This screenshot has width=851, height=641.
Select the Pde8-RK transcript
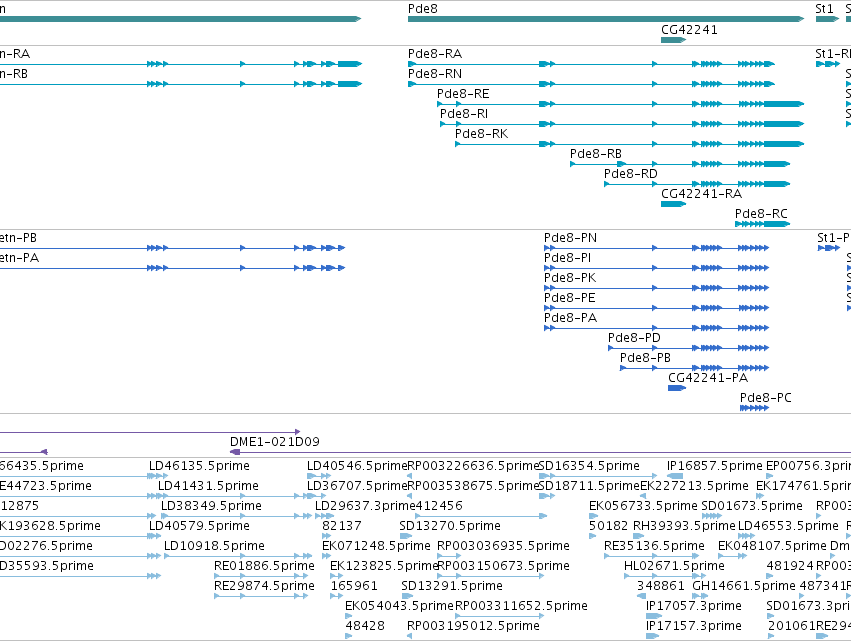[481, 134]
